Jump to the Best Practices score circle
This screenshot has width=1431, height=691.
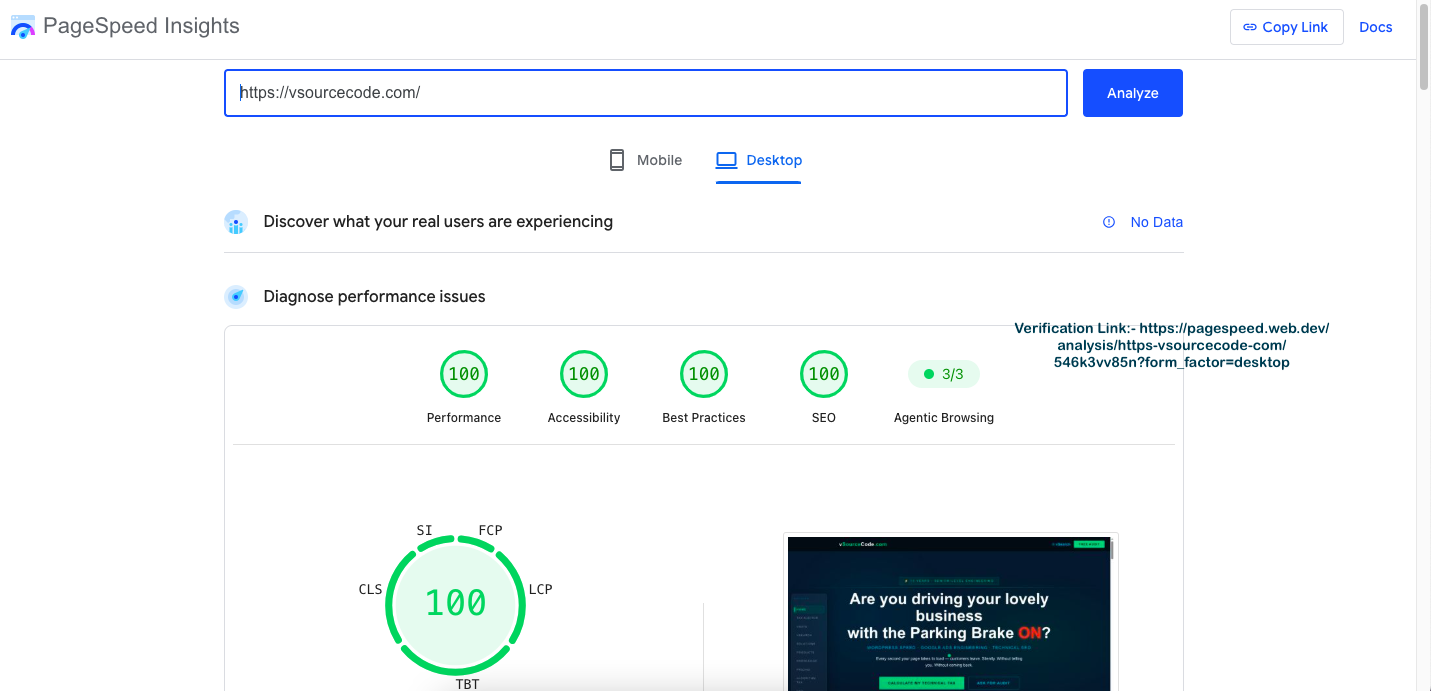point(704,374)
